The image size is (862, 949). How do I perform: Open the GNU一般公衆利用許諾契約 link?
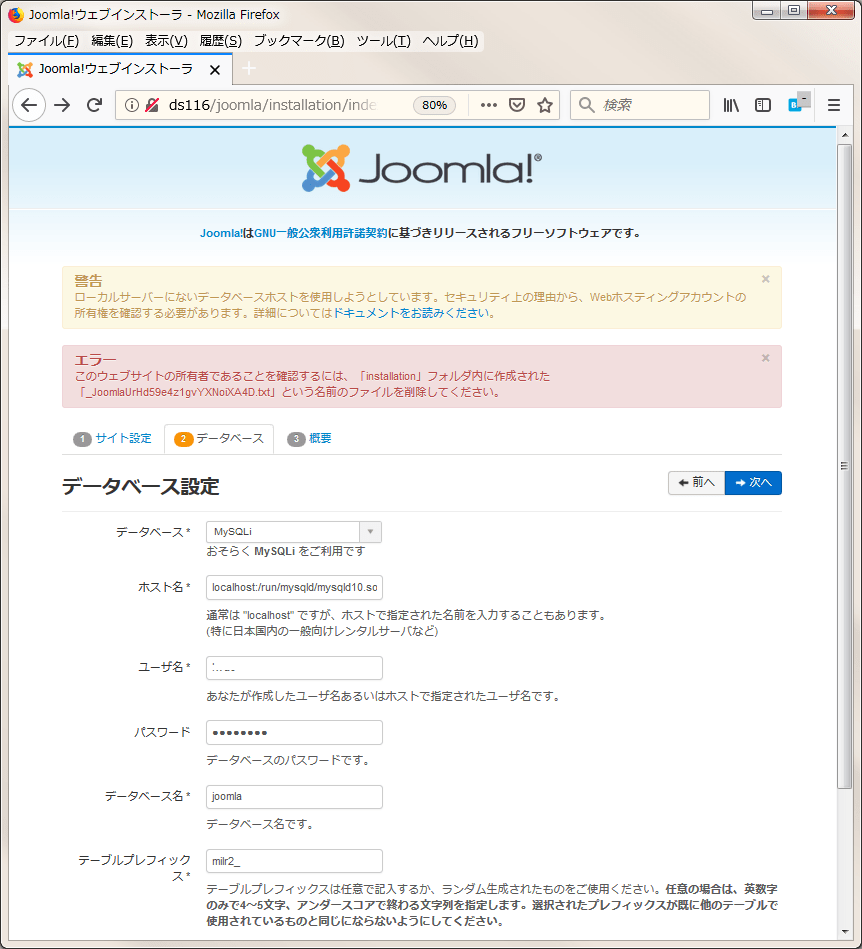(x=320, y=234)
